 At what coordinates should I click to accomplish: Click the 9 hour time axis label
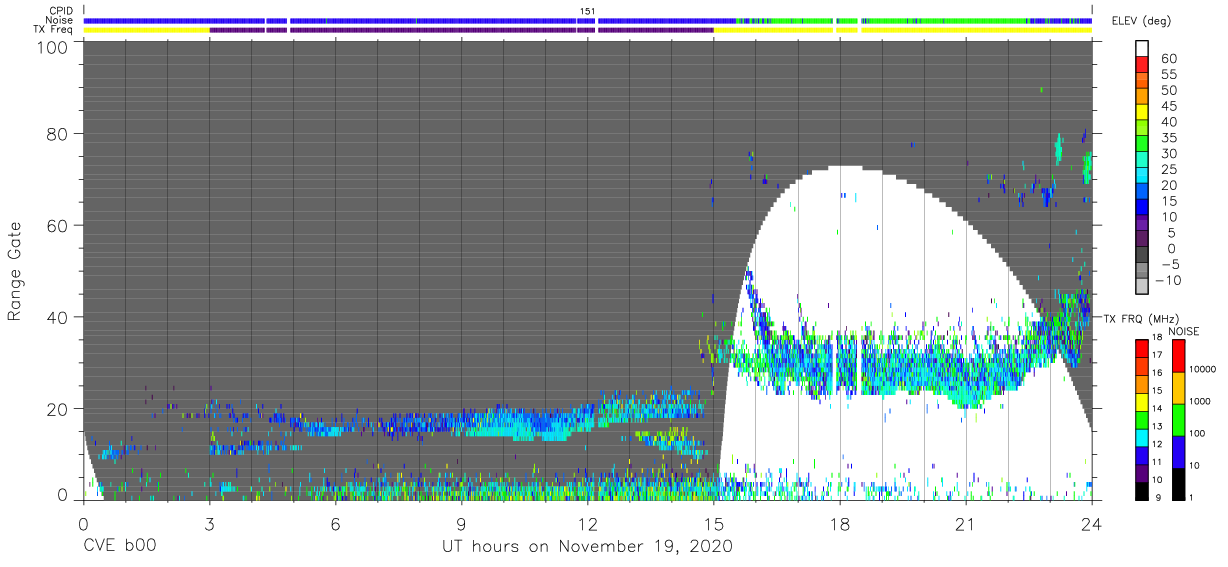(x=461, y=522)
